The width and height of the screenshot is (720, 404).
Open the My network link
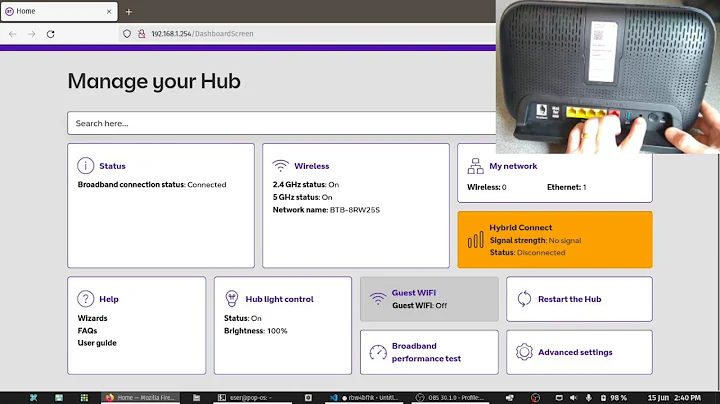tap(513, 166)
